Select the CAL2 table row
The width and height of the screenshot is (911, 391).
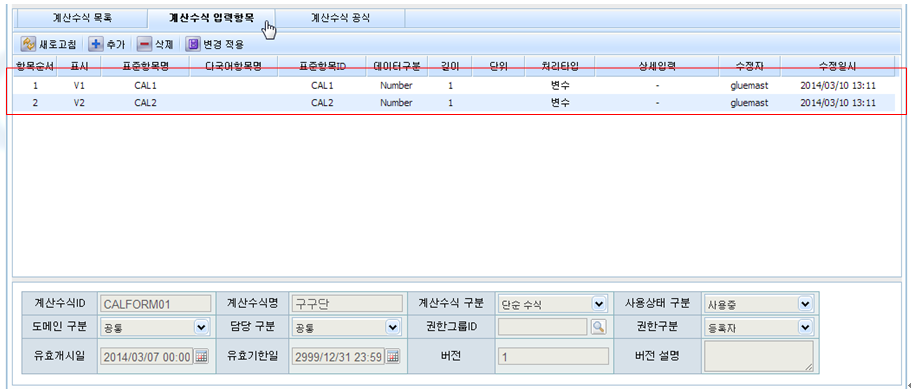pyautogui.click(x=453, y=103)
